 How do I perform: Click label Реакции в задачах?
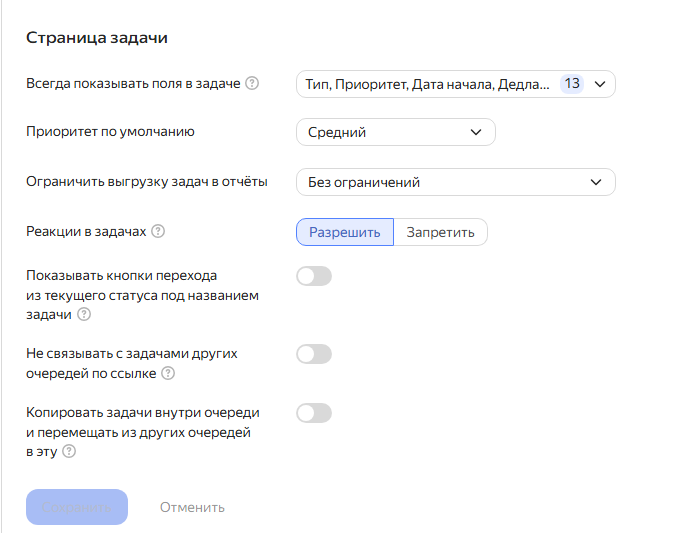click(86, 232)
